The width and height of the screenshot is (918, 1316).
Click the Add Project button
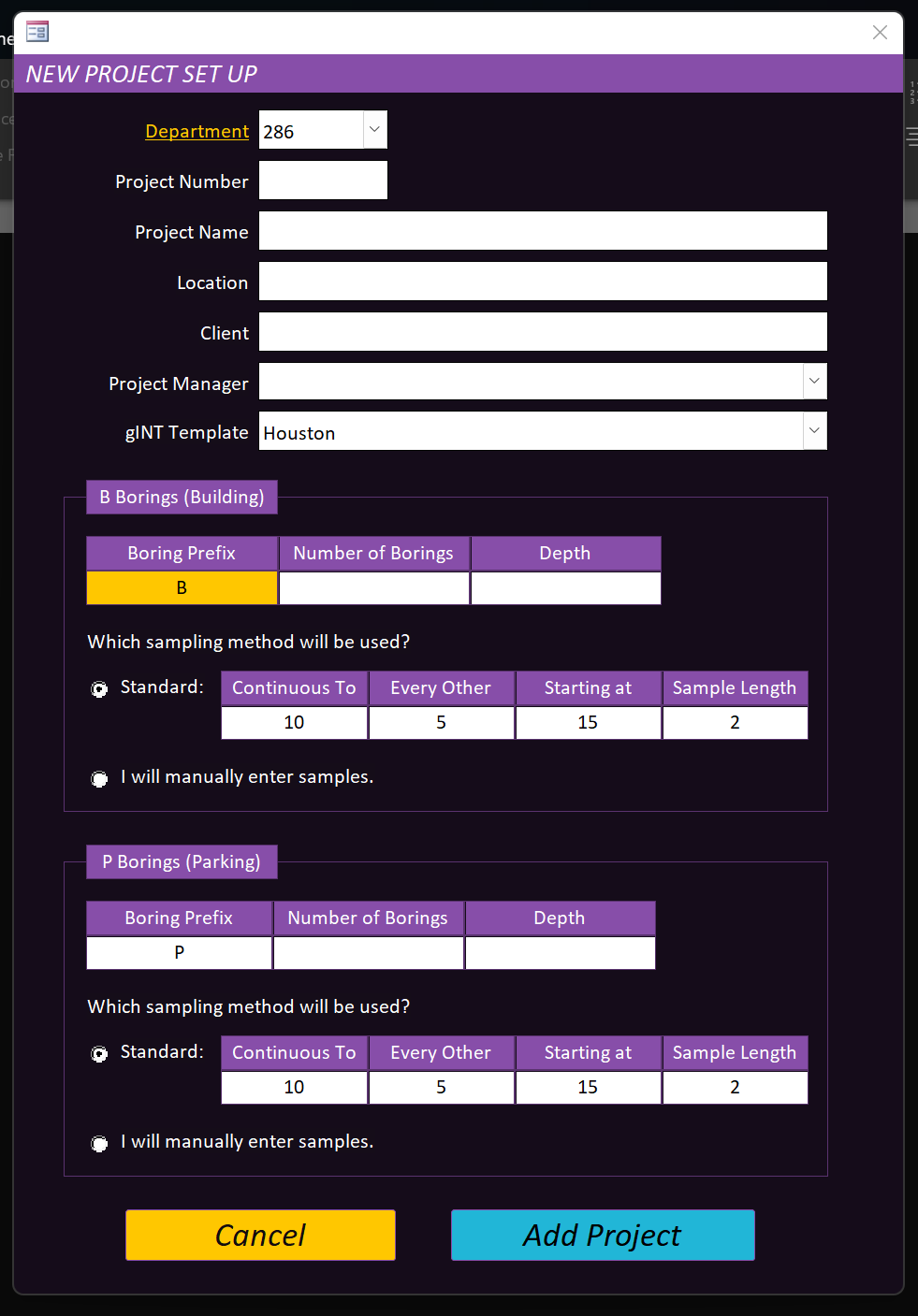point(603,1235)
